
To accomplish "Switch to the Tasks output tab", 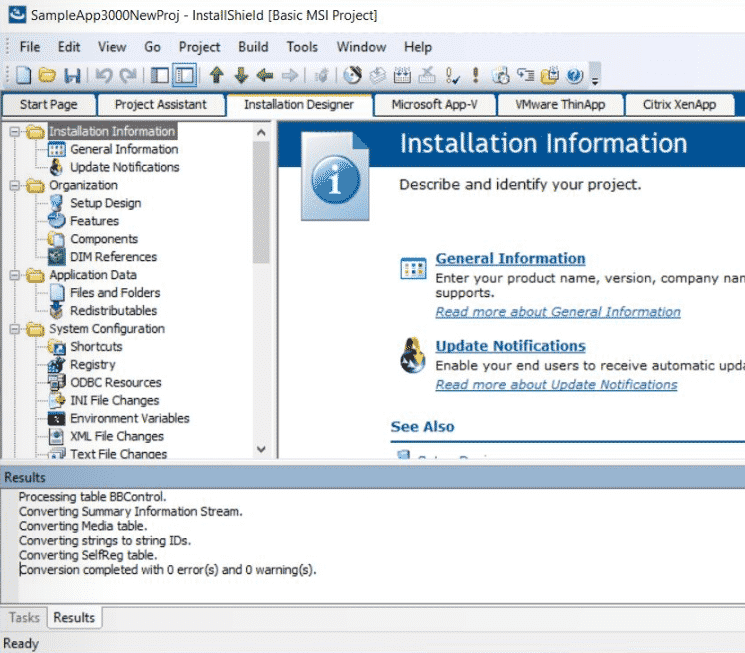I will click(x=24, y=618).
